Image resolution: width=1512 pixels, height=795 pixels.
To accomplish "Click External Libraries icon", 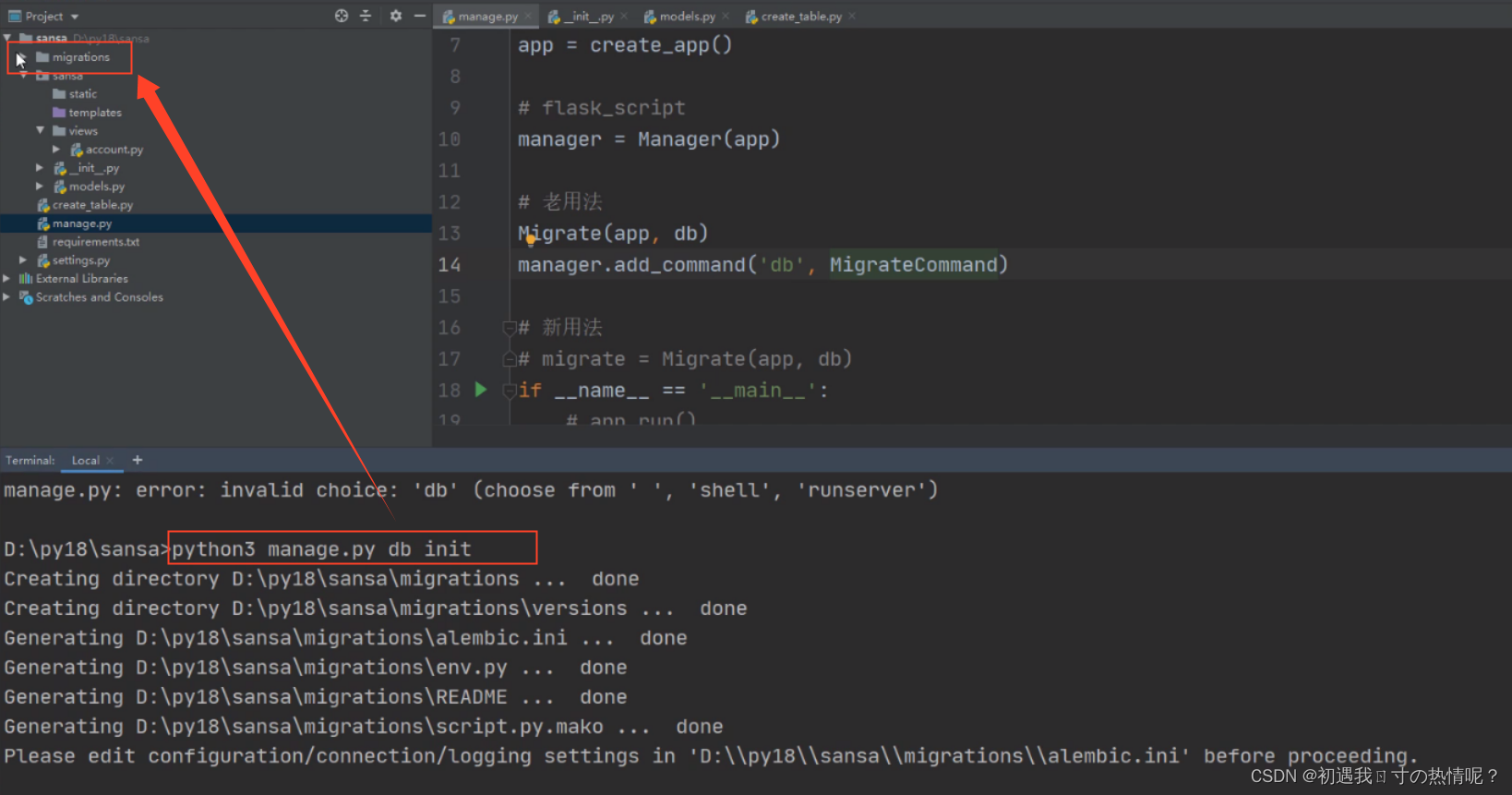I will coord(26,278).
